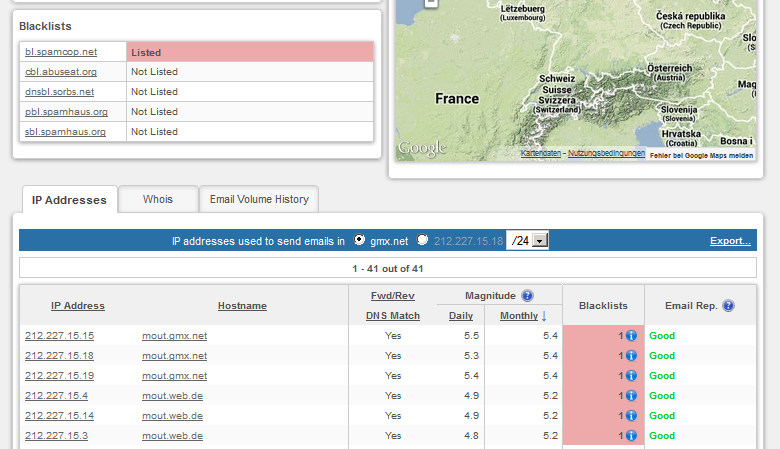Open mout.gmx.net hostname for 212.227.15.19
Screen dimensions: 780x449
tap(175, 375)
